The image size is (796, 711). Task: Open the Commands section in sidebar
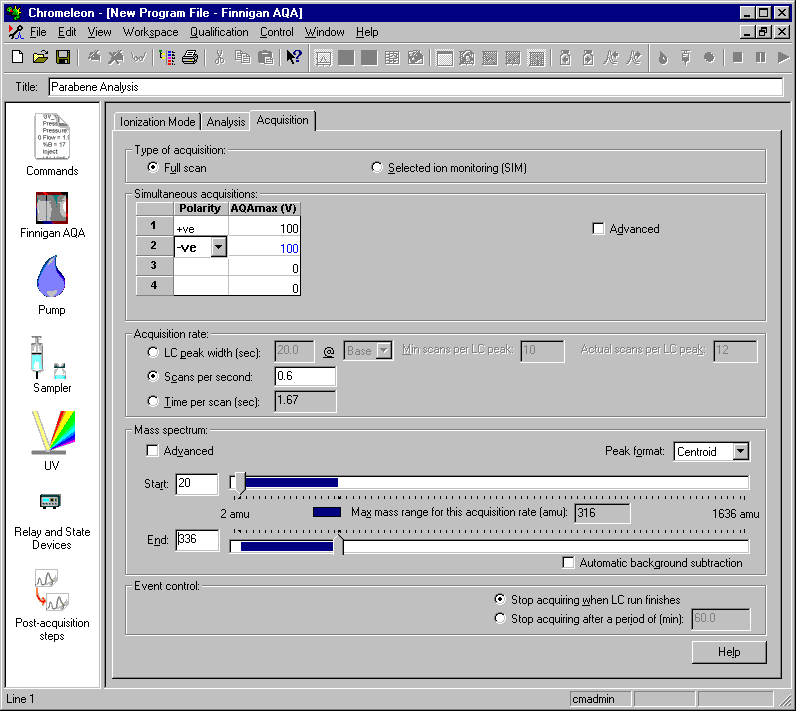(52, 144)
